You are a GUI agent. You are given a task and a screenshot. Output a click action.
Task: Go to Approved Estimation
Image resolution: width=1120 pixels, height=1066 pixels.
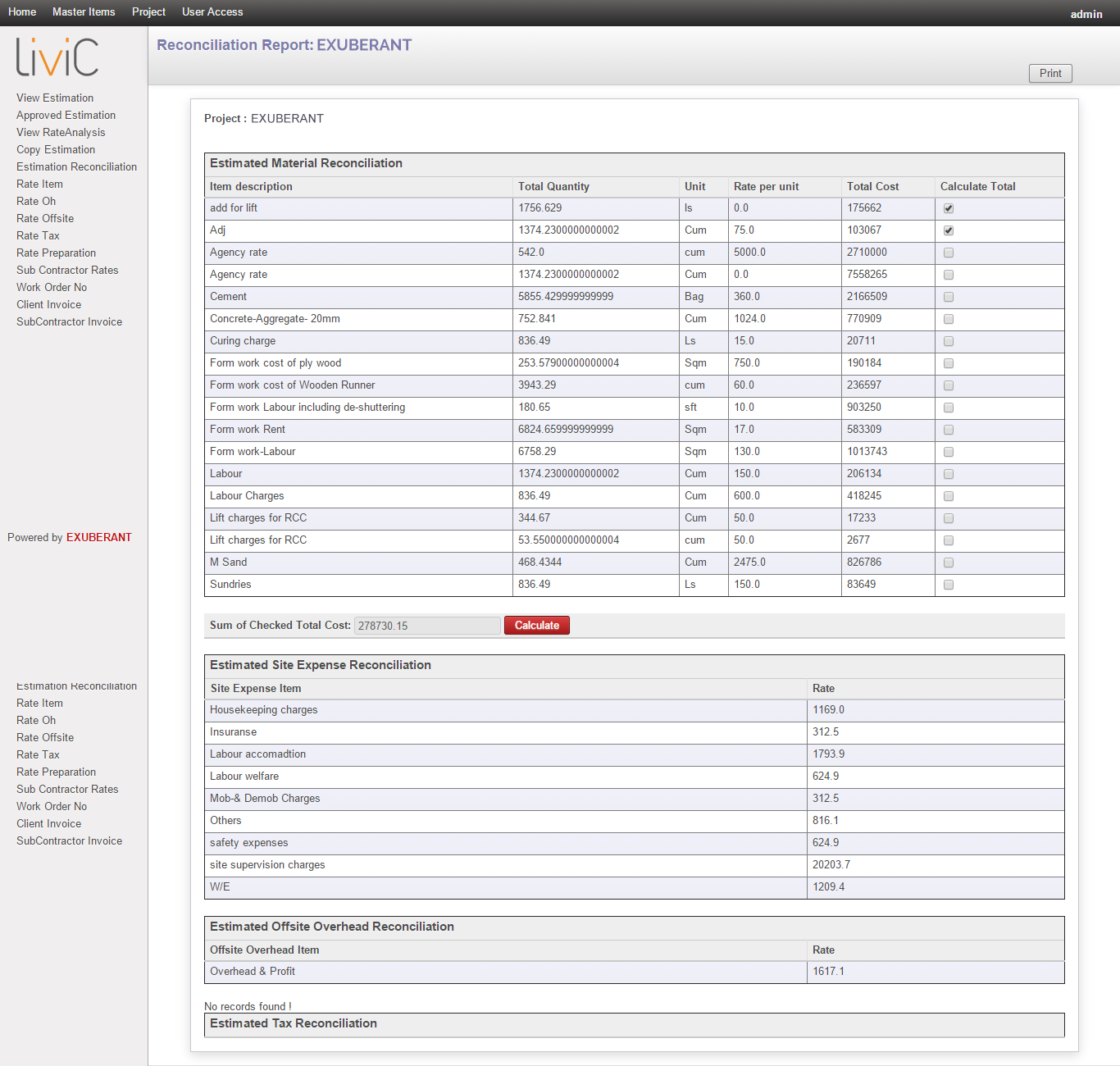pos(66,115)
